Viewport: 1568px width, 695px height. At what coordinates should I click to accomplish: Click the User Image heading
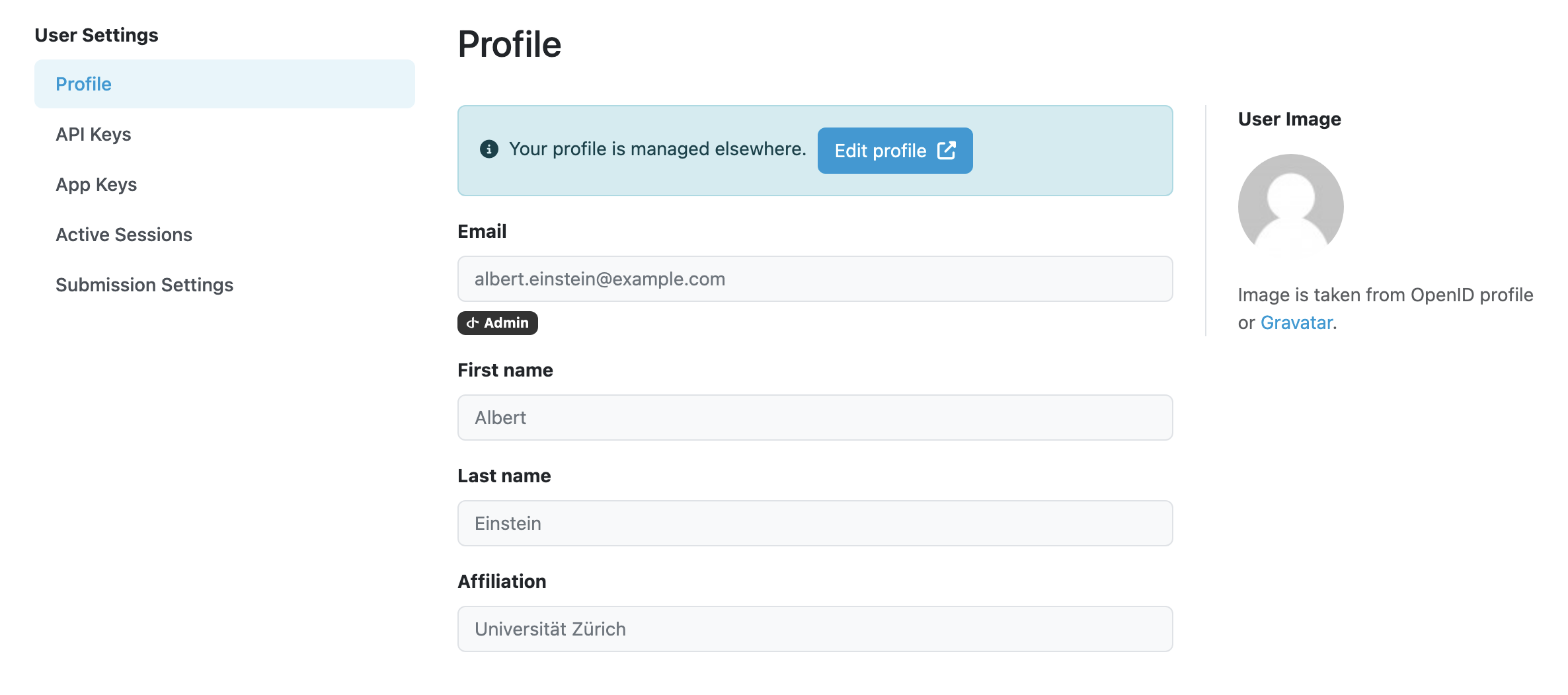coord(1289,119)
